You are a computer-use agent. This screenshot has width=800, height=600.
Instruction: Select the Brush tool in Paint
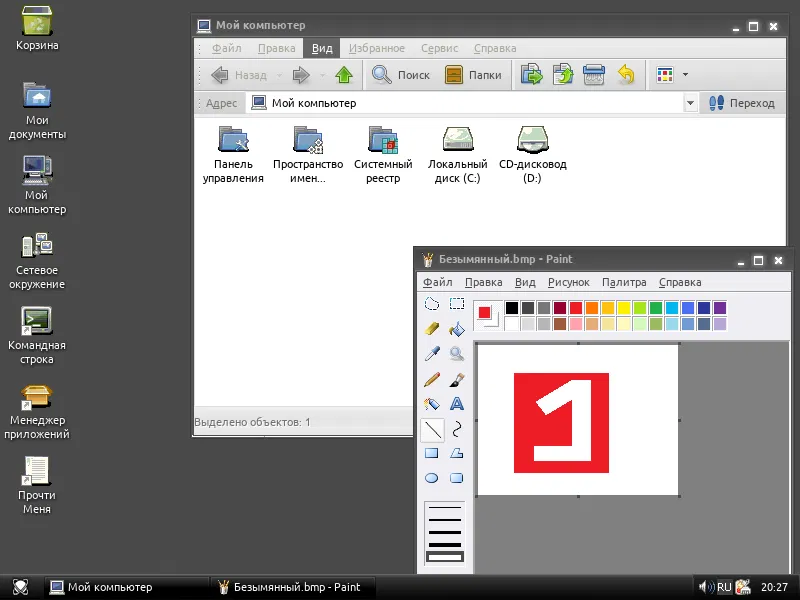tap(457, 379)
